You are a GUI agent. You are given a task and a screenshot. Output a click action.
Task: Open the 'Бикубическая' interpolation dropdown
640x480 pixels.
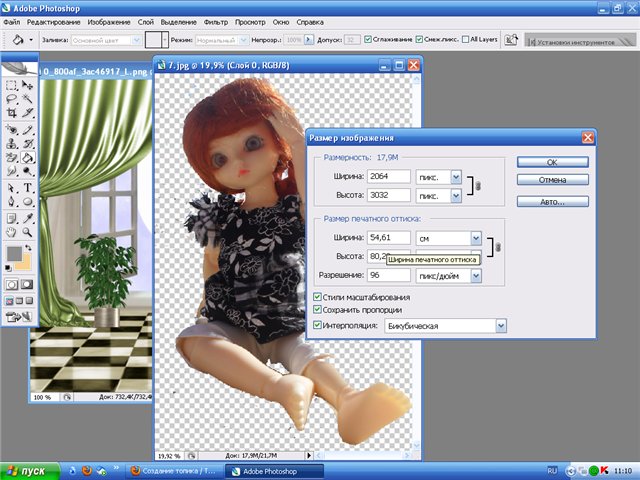pyautogui.click(x=501, y=326)
